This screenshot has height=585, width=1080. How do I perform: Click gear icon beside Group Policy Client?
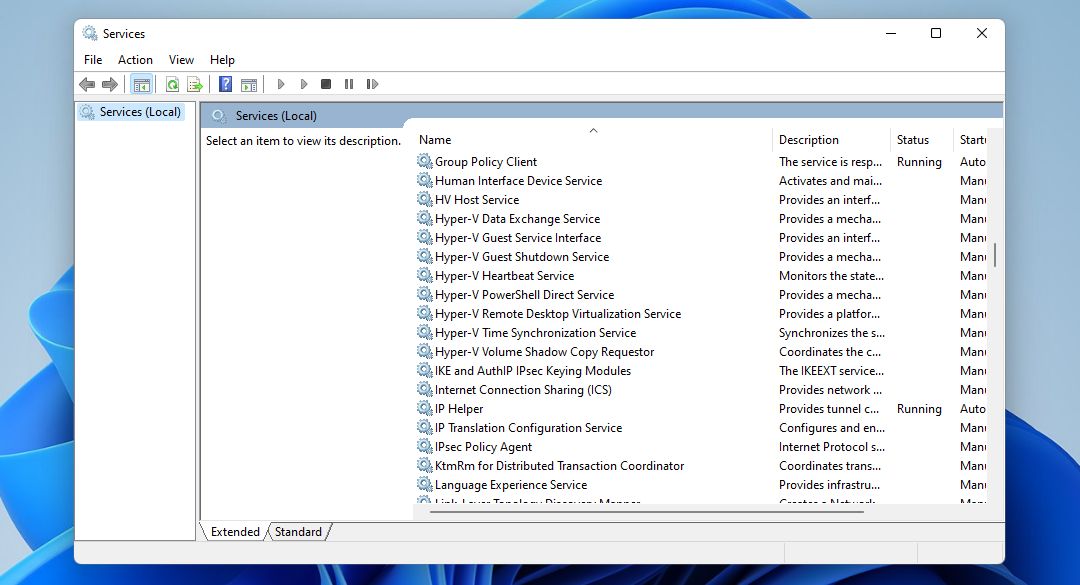point(424,161)
